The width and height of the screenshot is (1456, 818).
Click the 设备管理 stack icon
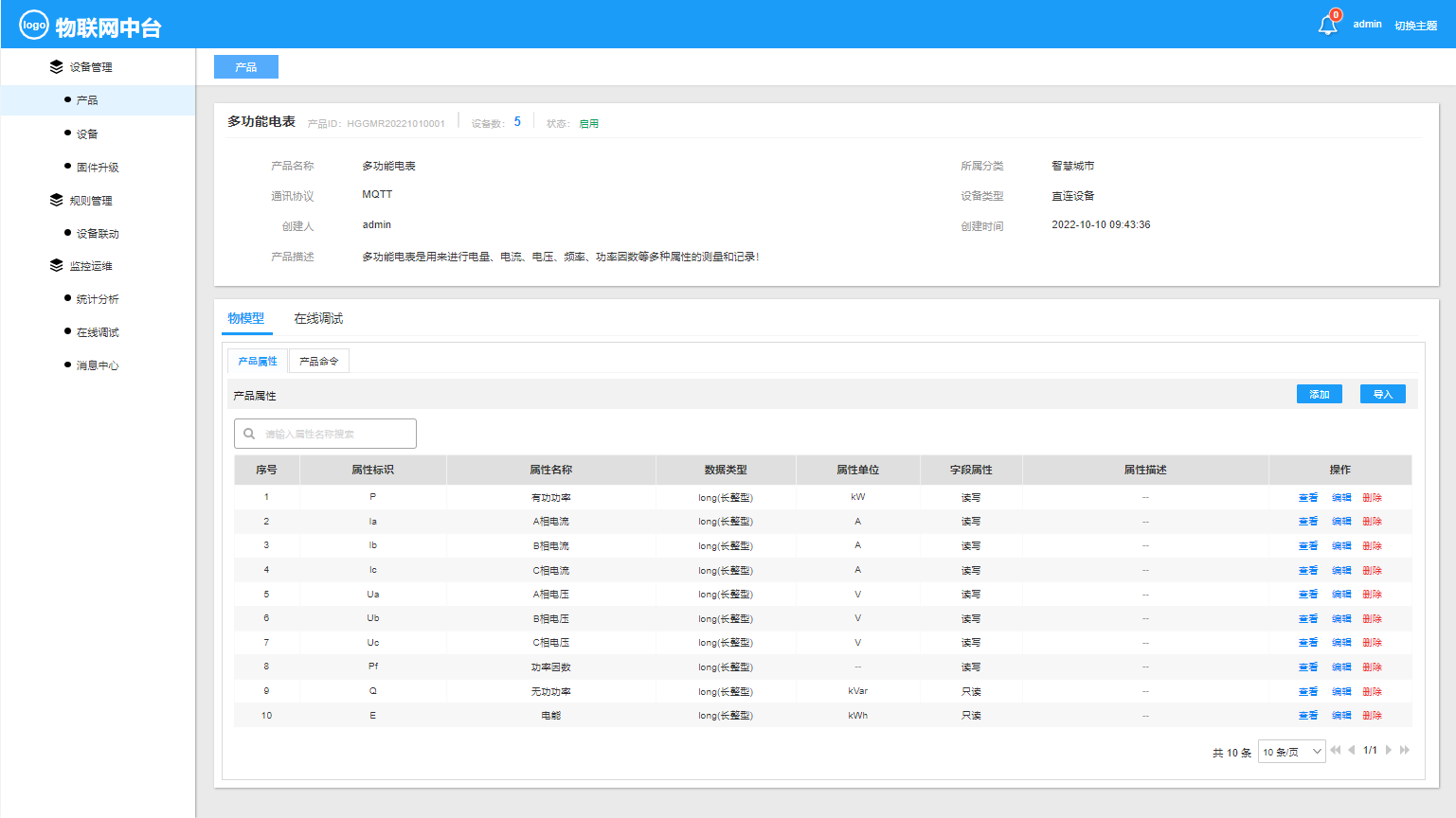pos(57,67)
